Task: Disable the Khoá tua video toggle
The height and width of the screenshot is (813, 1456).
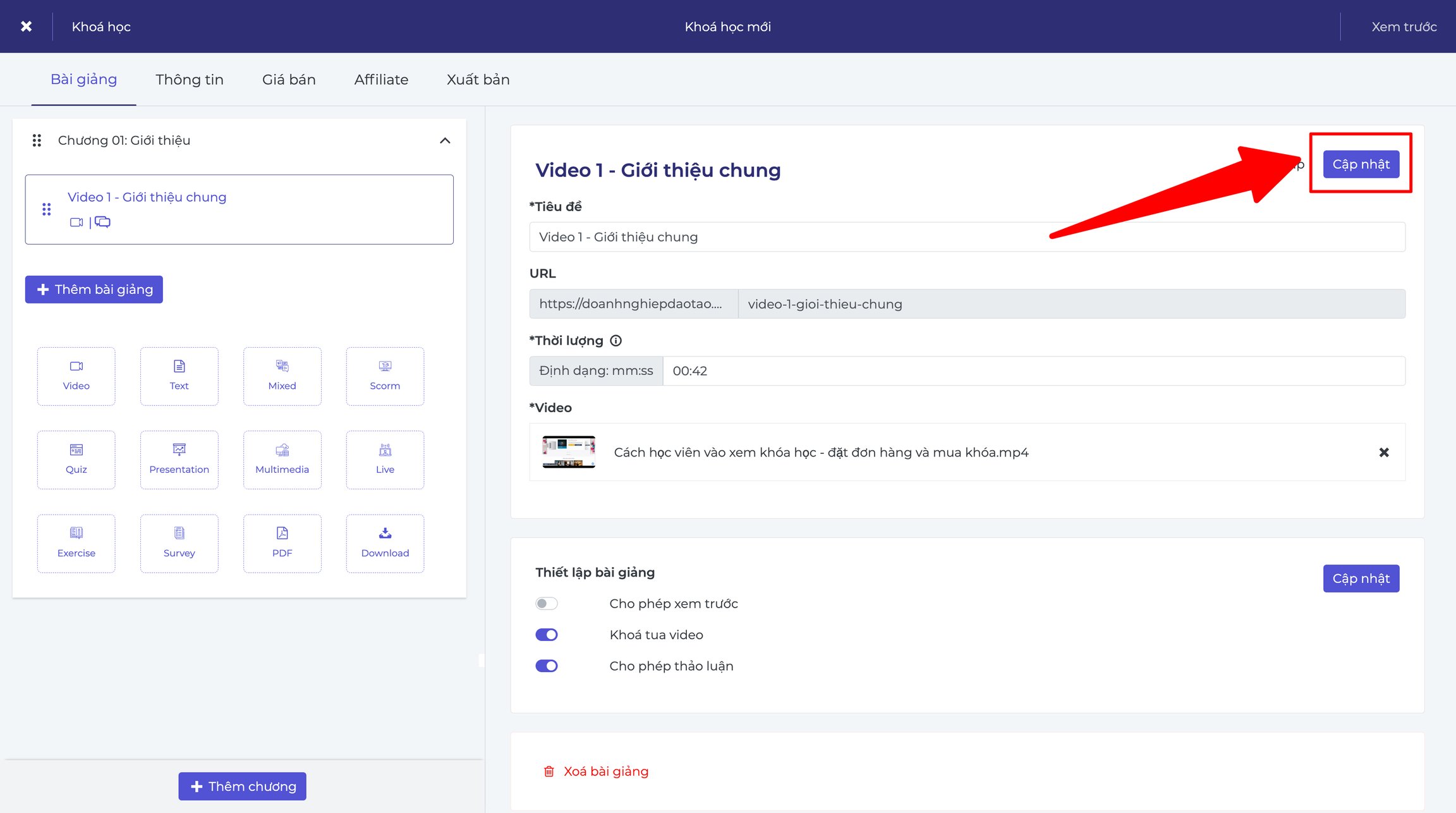Action: (547, 635)
